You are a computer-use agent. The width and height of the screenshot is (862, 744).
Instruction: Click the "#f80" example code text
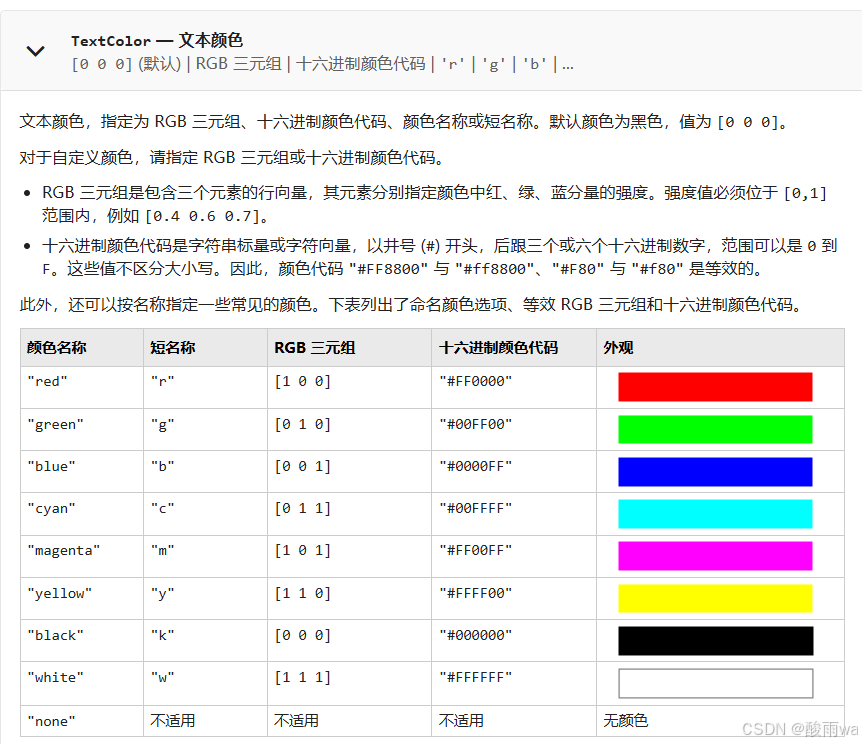coord(657,269)
